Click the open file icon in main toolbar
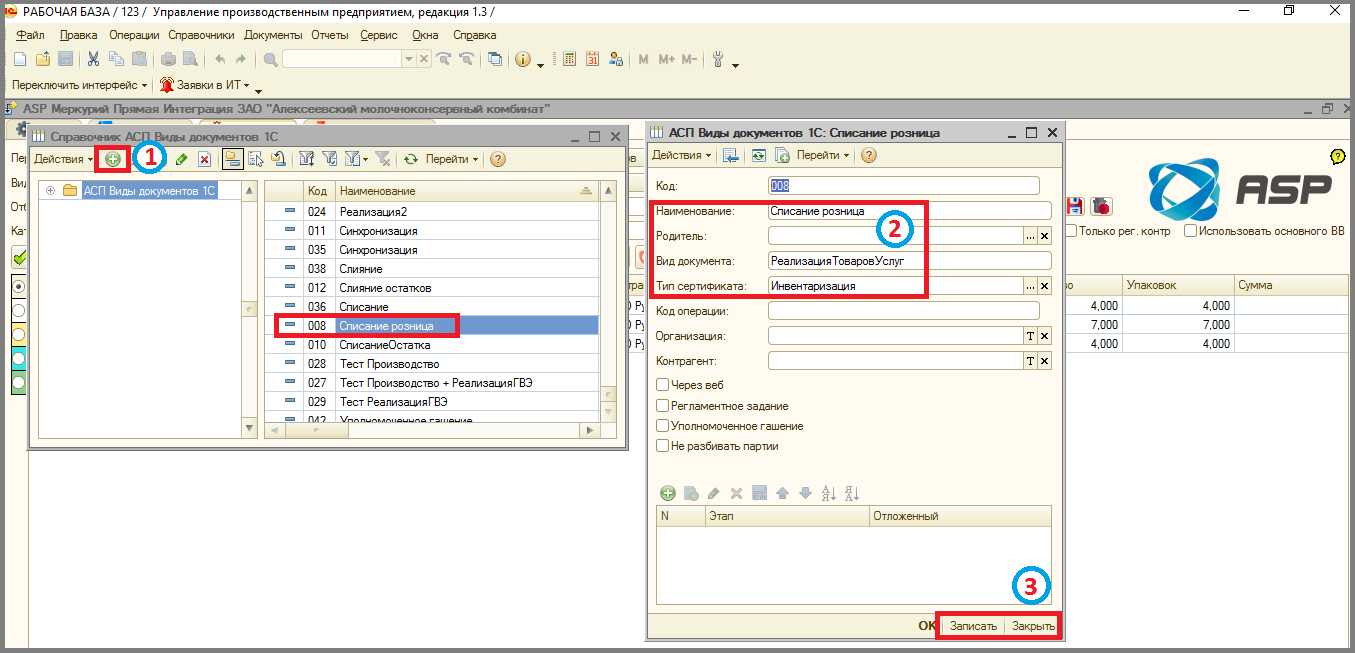This screenshot has height=653, width=1355. [x=42, y=60]
